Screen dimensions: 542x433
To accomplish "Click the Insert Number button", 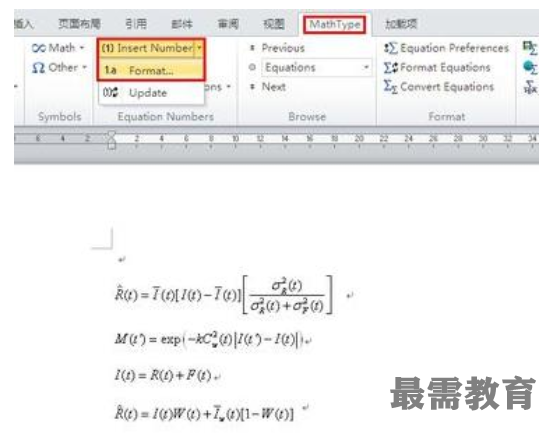I will click(148, 48).
